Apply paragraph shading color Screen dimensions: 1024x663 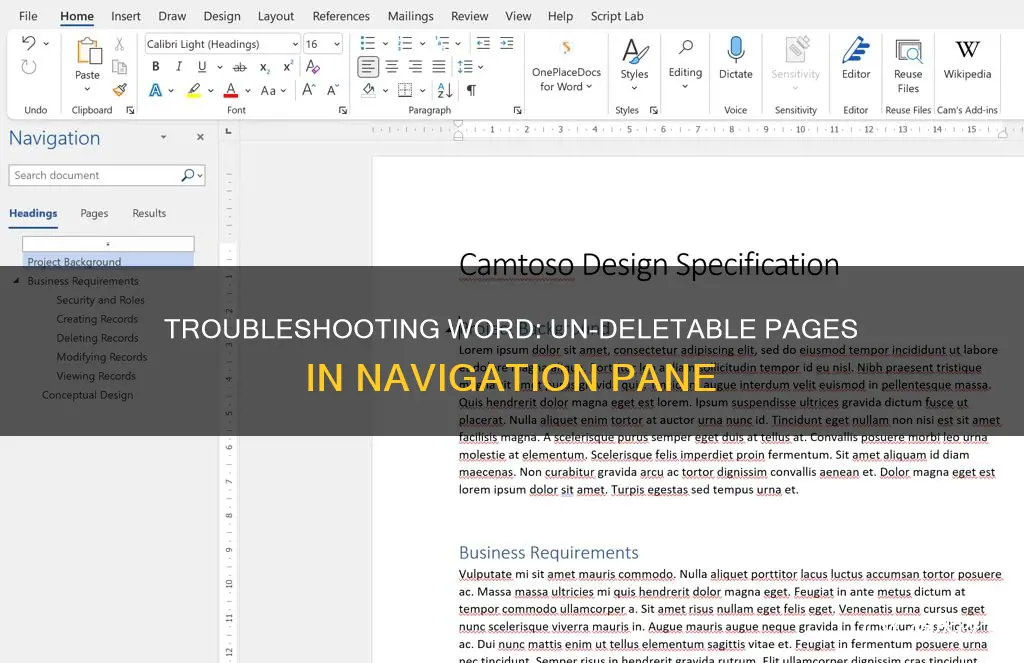[x=368, y=90]
